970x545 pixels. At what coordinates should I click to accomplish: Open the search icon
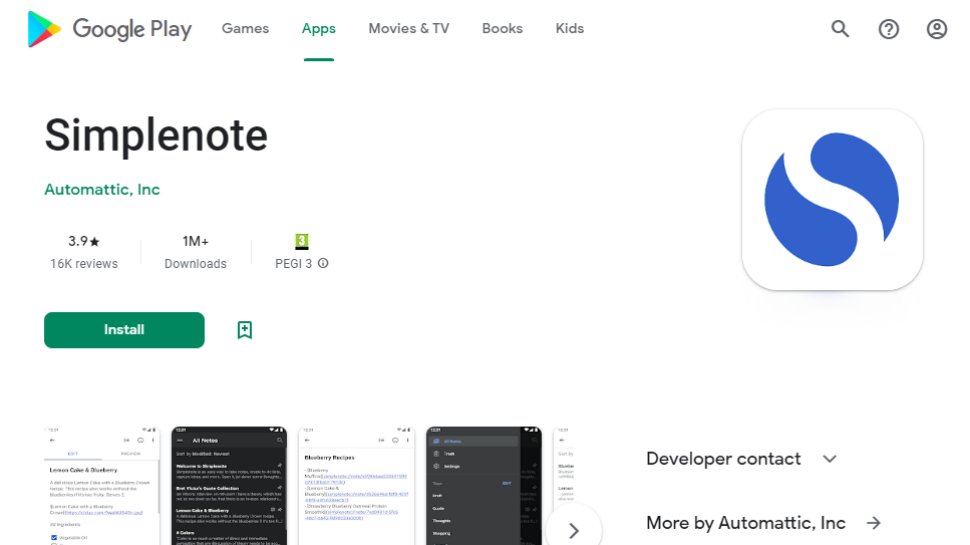coord(839,28)
